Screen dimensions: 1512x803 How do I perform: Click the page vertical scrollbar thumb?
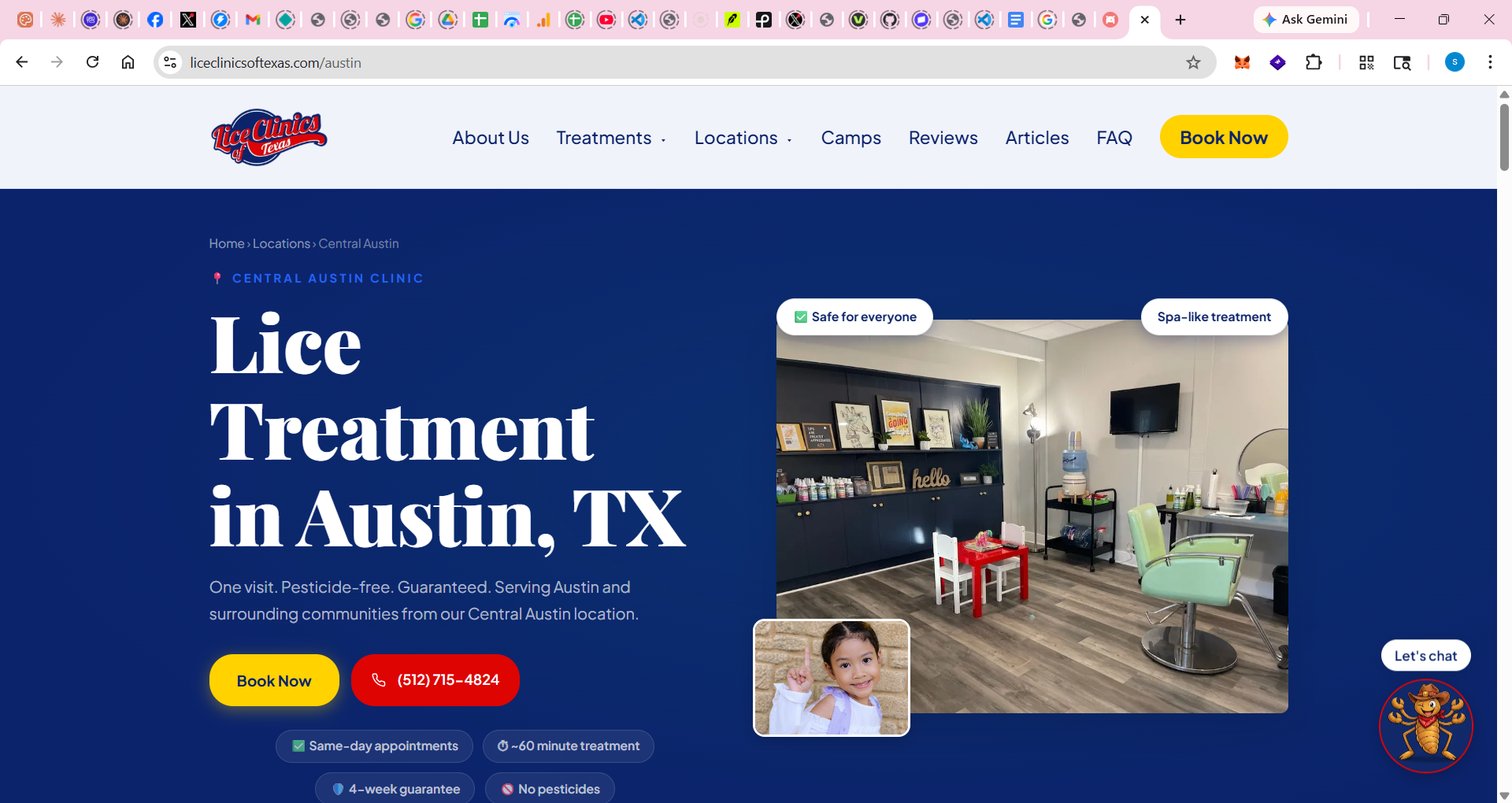click(x=1504, y=135)
